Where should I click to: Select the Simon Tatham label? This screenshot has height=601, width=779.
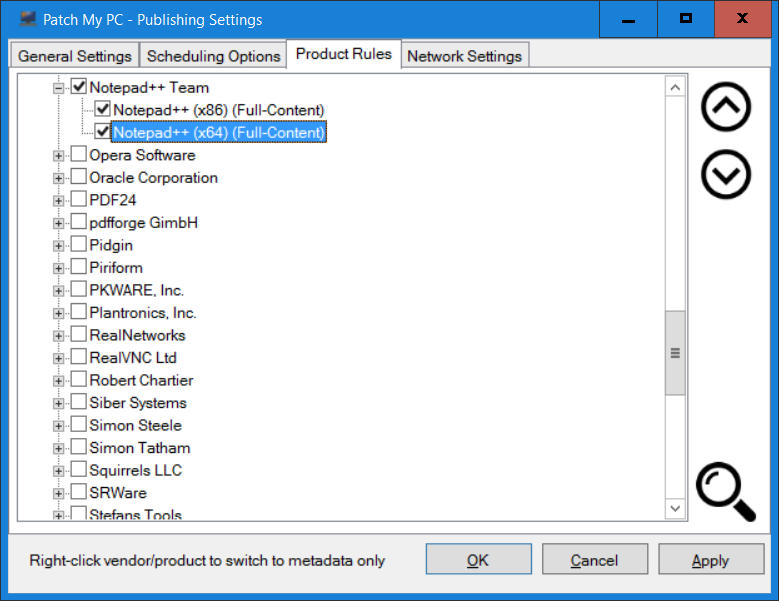[x=140, y=448]
